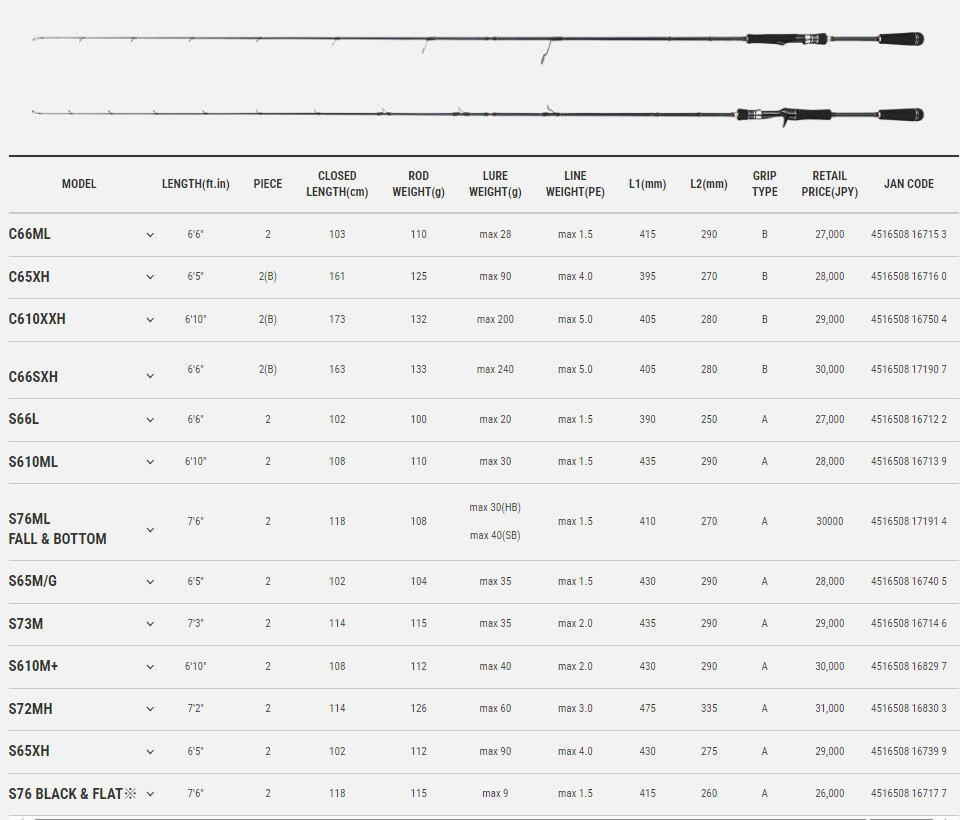
Task: Expand the S65M/G row arrow
Action: point(150,582)
